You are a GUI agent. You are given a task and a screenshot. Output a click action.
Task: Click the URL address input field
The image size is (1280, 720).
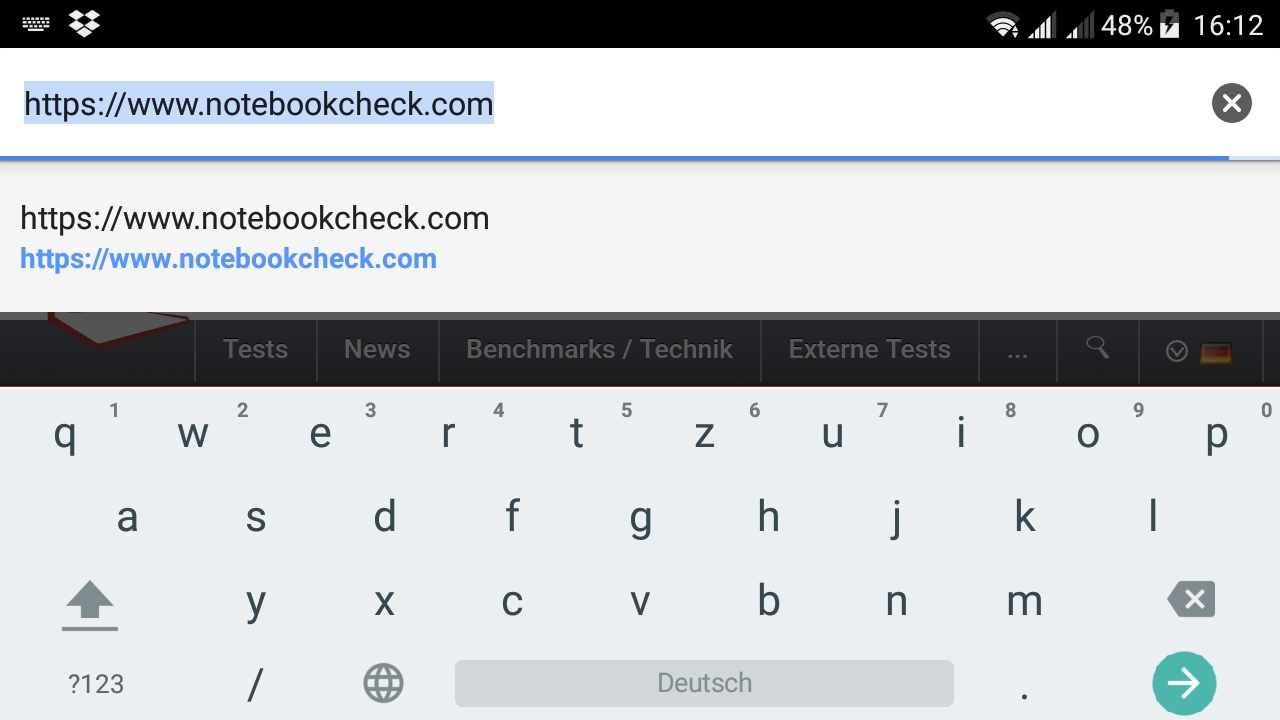600,104
